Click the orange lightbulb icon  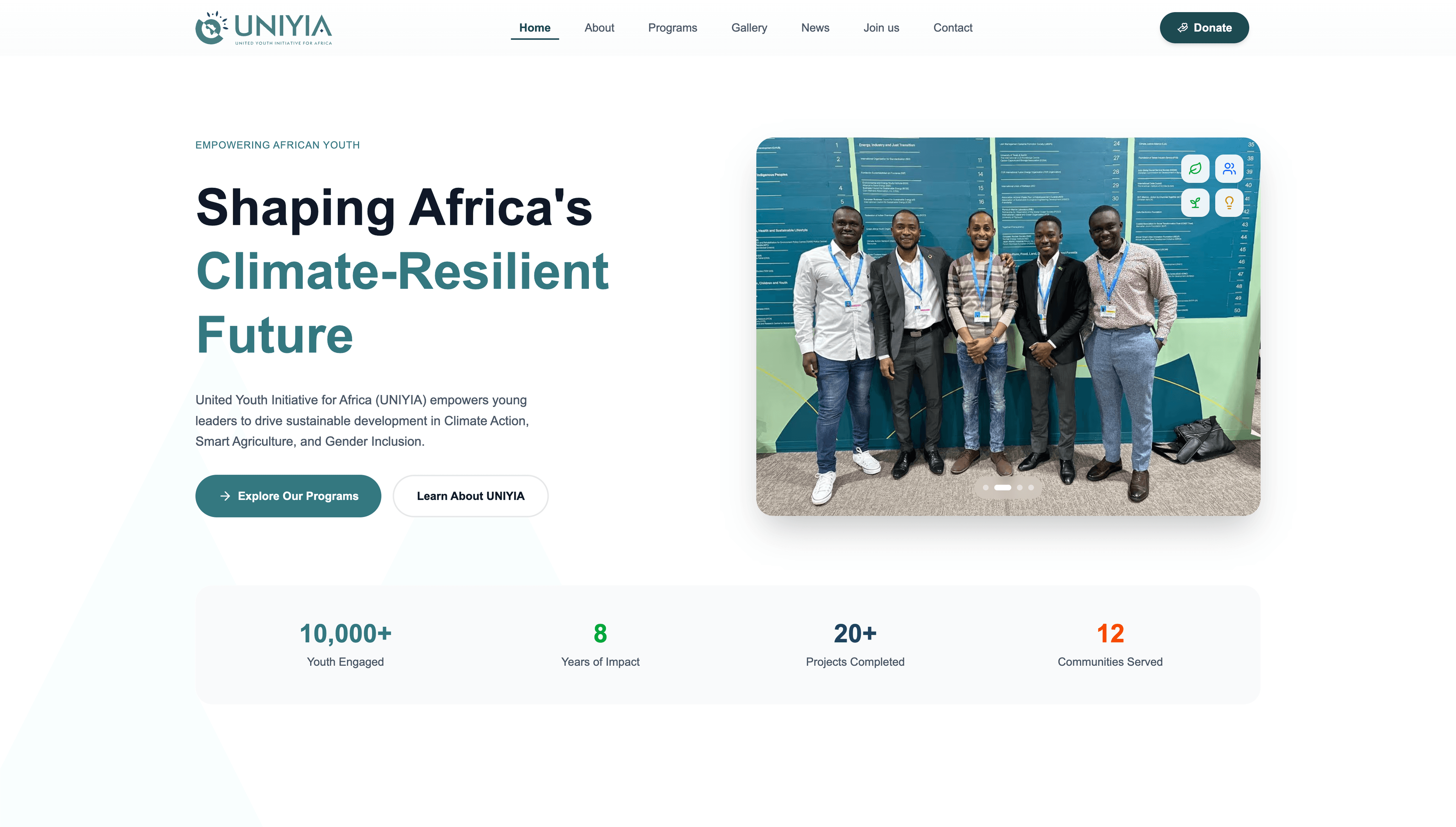(1229, 203)
